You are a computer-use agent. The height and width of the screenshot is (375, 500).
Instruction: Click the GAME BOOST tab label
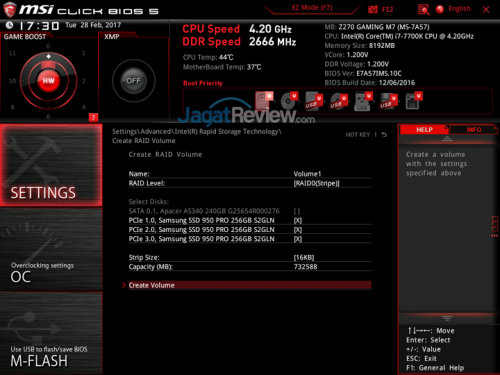[25, 37]
